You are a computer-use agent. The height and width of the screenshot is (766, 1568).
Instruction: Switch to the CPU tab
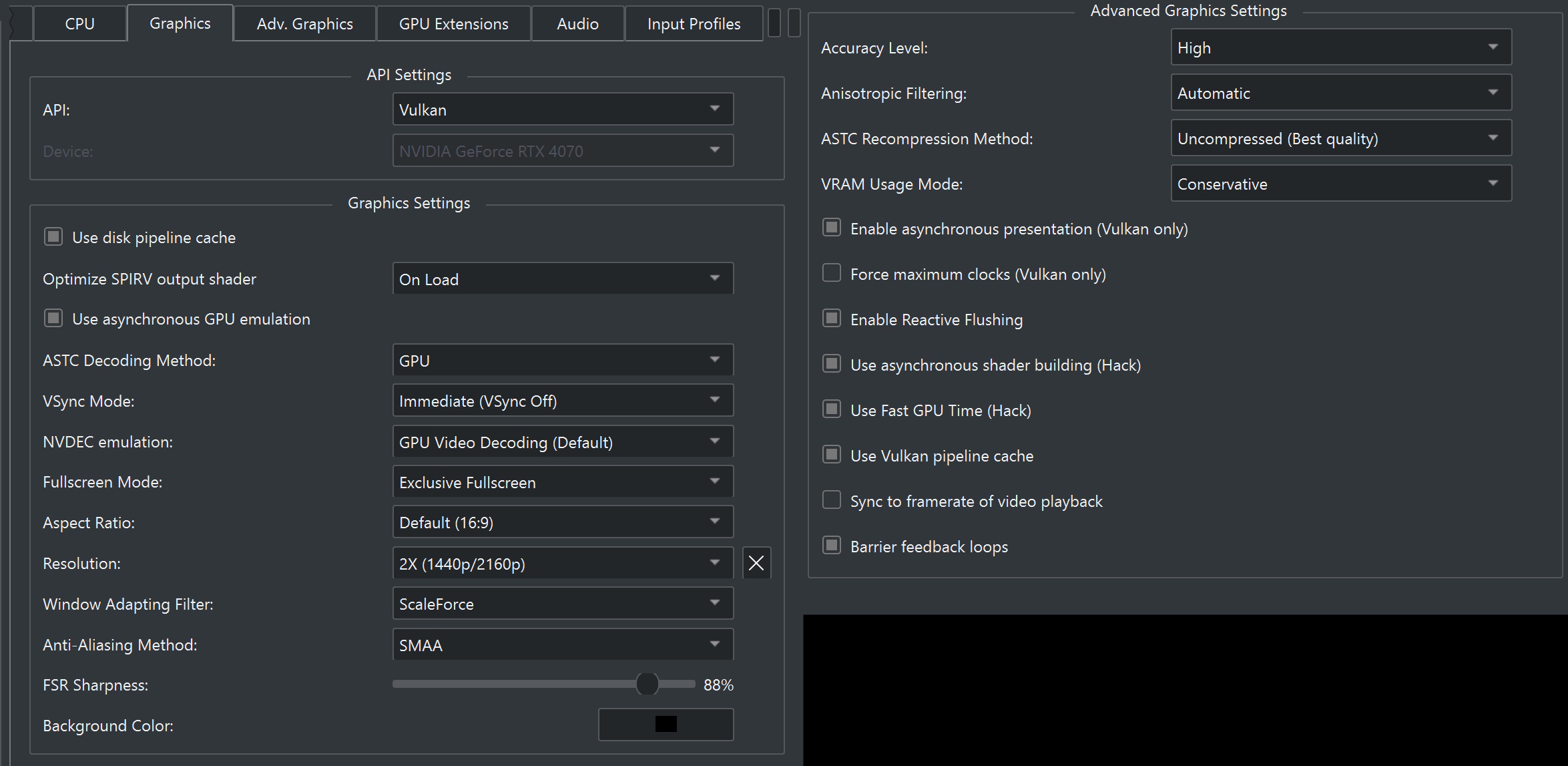[x=79, y=23]
